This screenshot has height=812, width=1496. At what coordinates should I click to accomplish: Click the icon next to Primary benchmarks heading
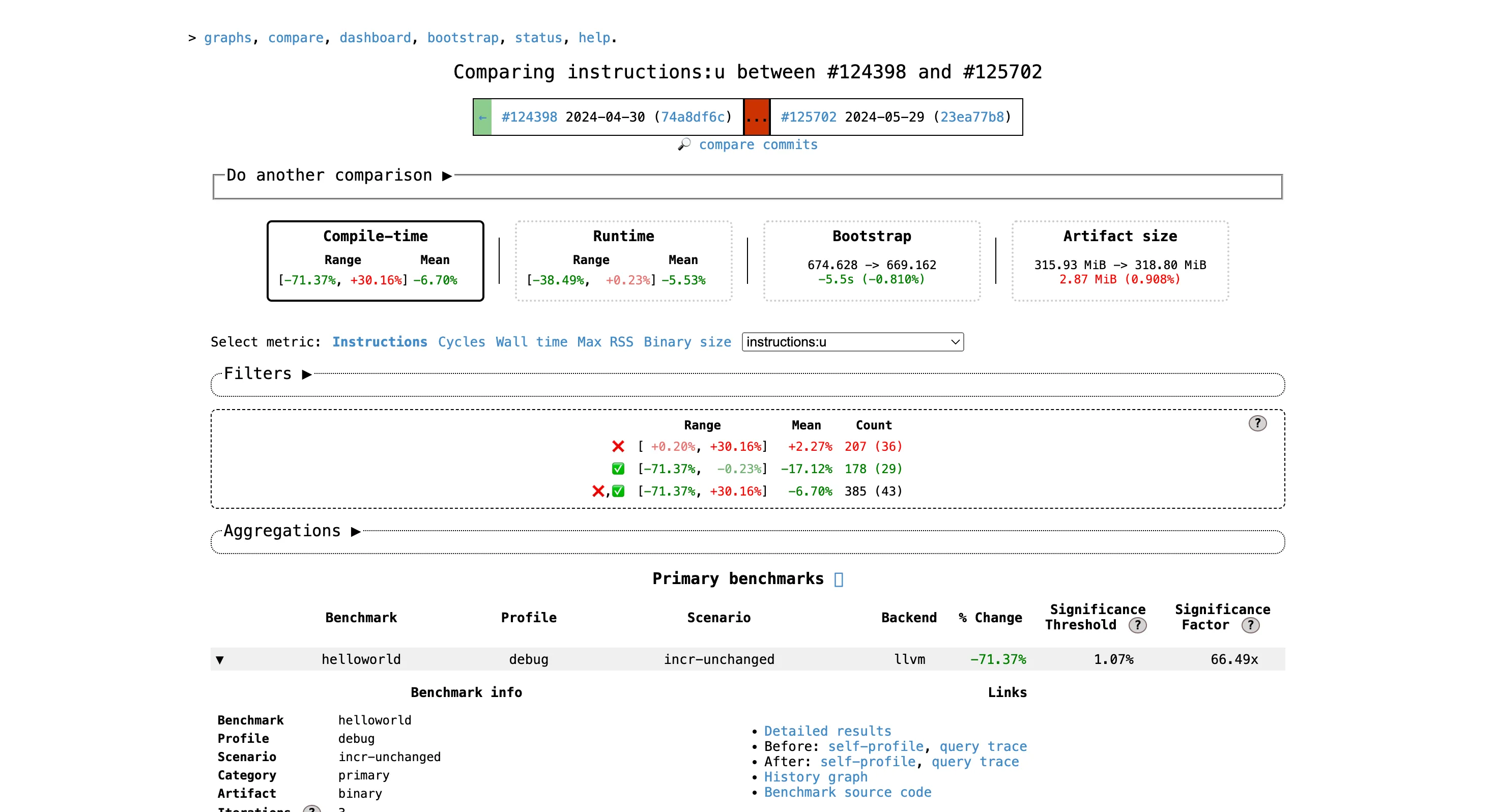point(839,579)
